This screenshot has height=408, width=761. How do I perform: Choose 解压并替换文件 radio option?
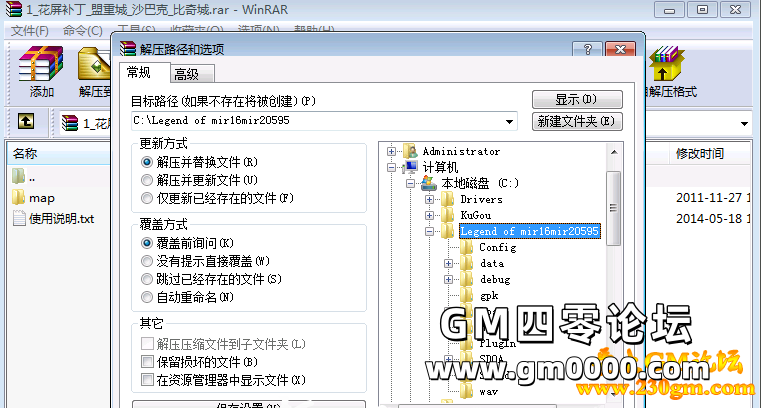coord(147,162)
